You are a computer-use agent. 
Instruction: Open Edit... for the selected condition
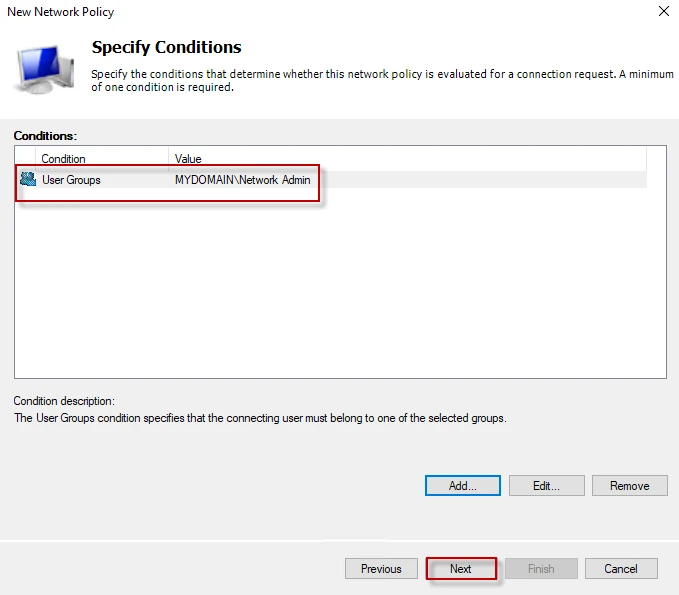(x=546, y=486)
